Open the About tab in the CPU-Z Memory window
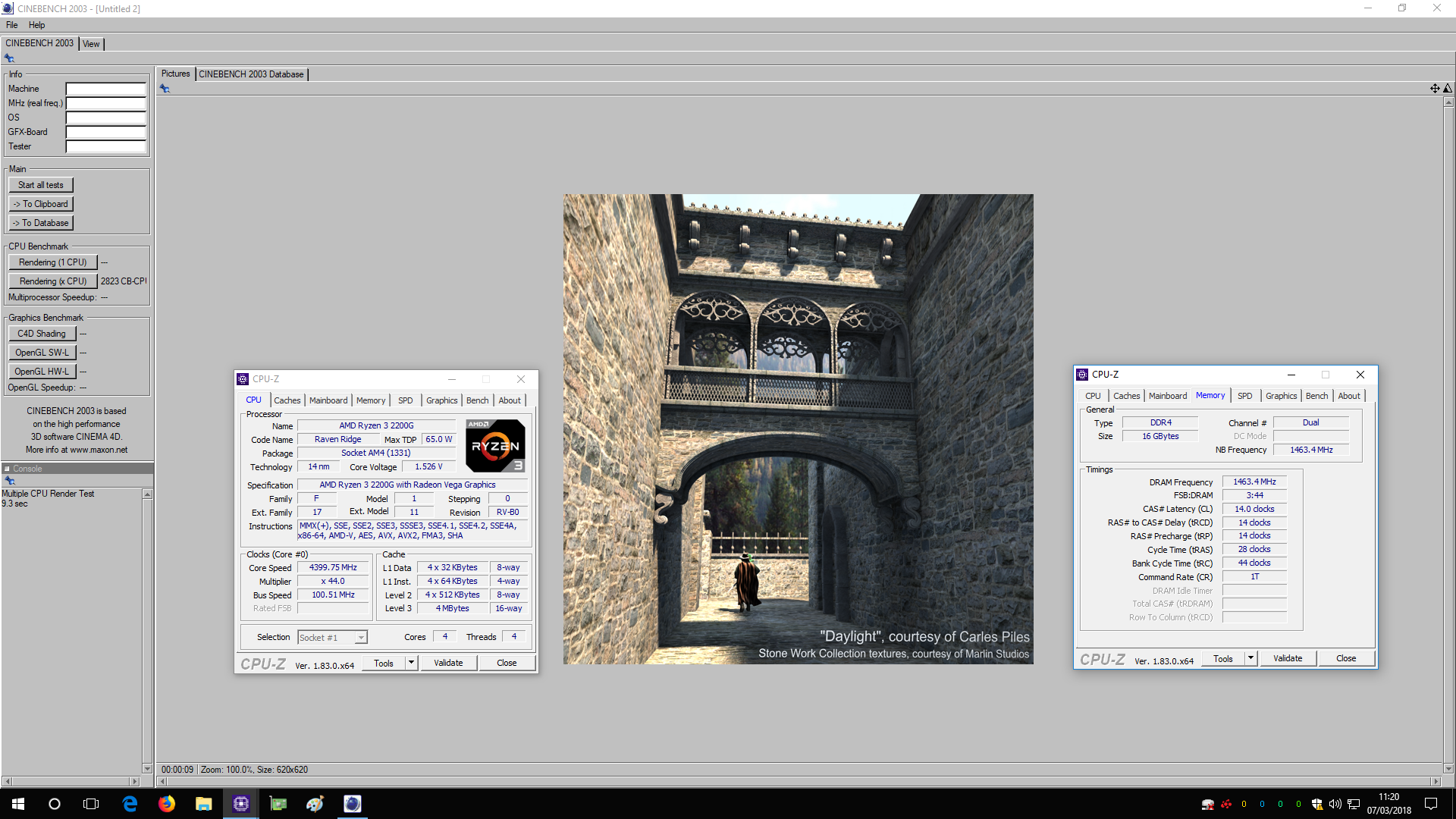 [1349, 396]
